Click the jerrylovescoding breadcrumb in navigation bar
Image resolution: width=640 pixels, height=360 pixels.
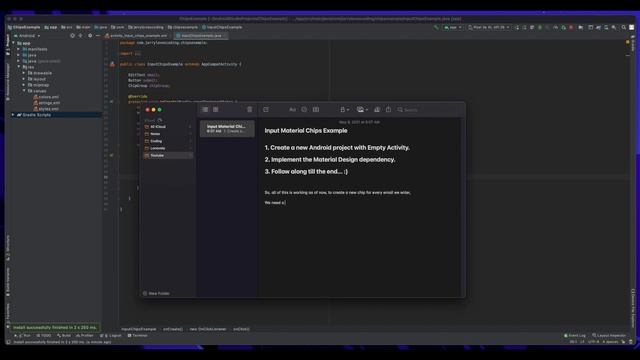(146, 27)
